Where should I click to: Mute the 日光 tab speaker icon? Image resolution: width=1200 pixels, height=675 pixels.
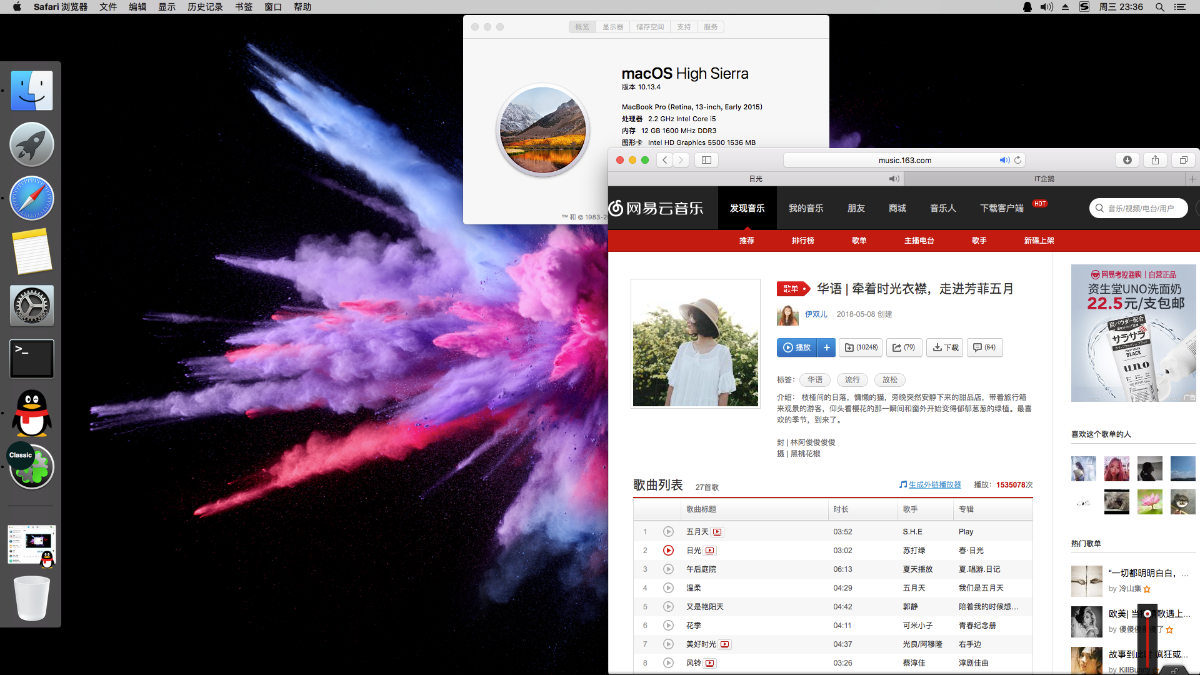pyautogui.click(x=893, y=179)
